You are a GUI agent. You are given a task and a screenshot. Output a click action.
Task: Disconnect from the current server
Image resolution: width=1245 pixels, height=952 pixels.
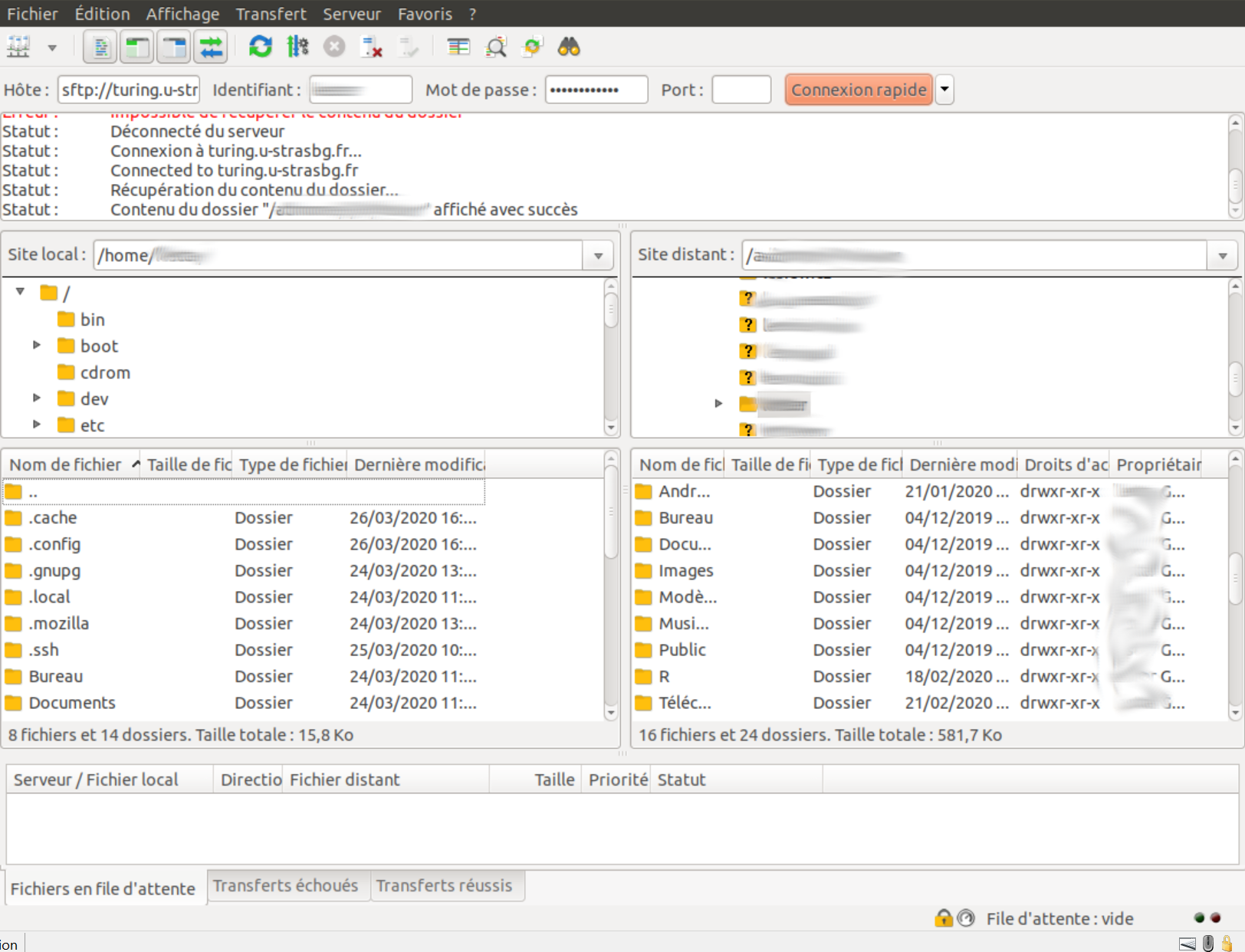pyautogui.click(x=372, y=48)
